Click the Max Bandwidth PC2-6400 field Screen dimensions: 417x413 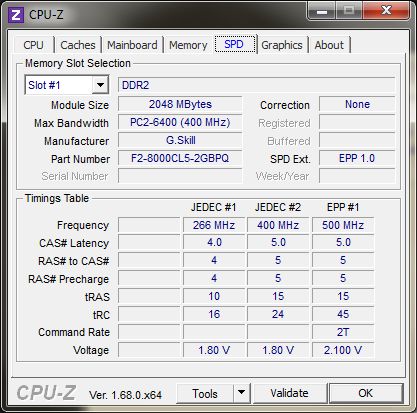coord(180,122)
